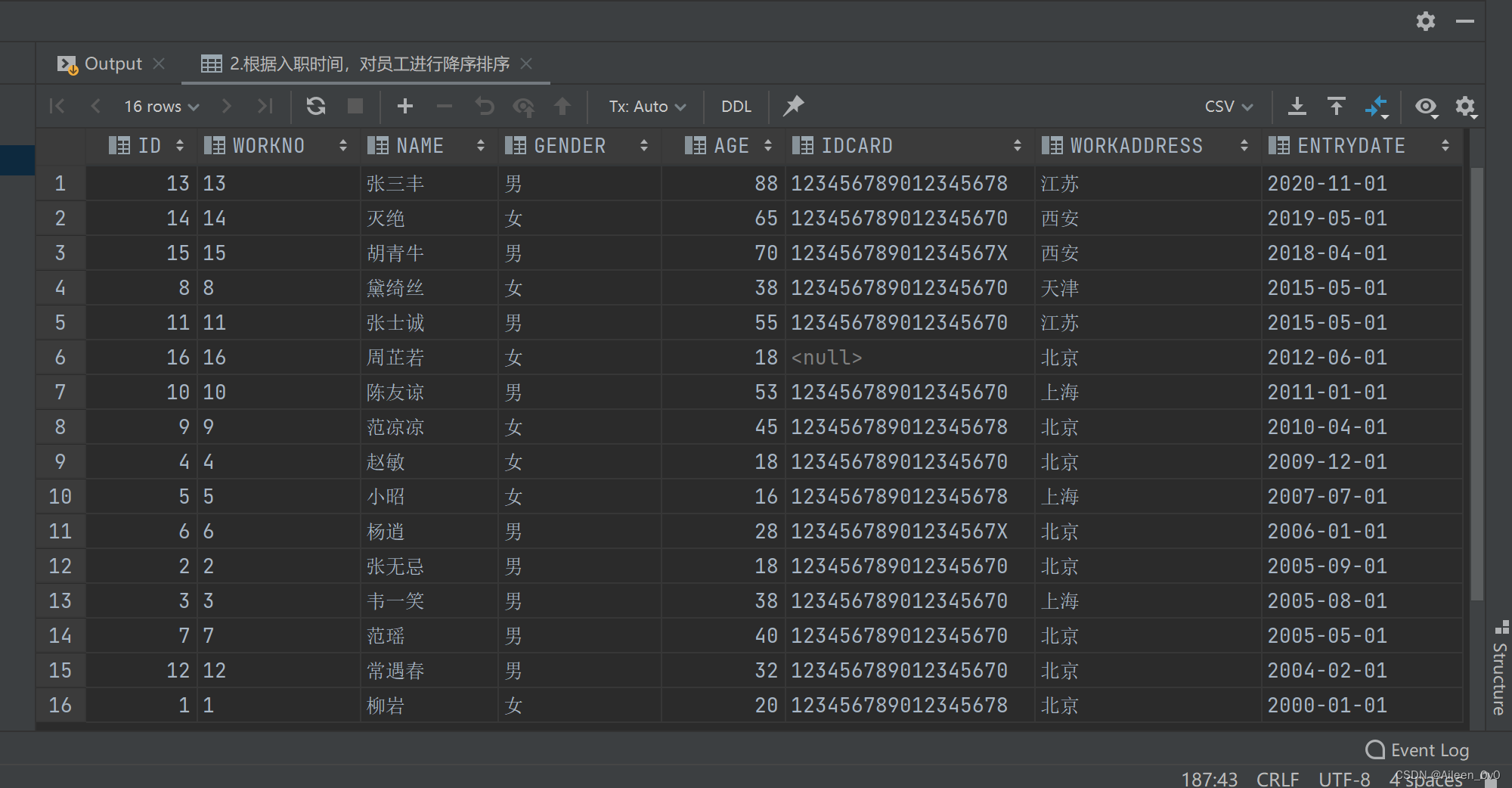Screen dimensions: 1512x788
Task: Open the tool window settings gear at top
Action: point(1425,21)
